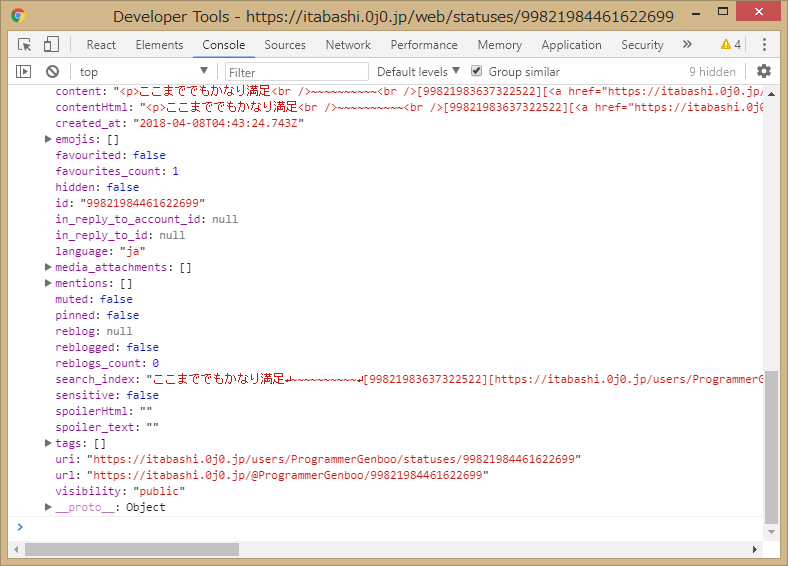788x566 pixels.
Task: Activate the inspect element picker icon
Action: coord(25,45)
